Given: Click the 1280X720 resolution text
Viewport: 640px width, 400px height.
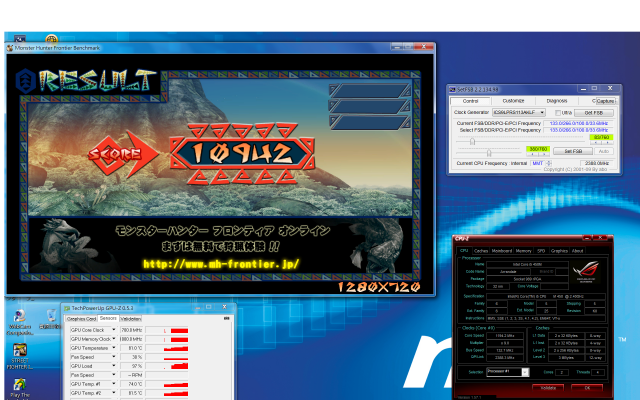Looking at the screenshot, I should [379, 287].
